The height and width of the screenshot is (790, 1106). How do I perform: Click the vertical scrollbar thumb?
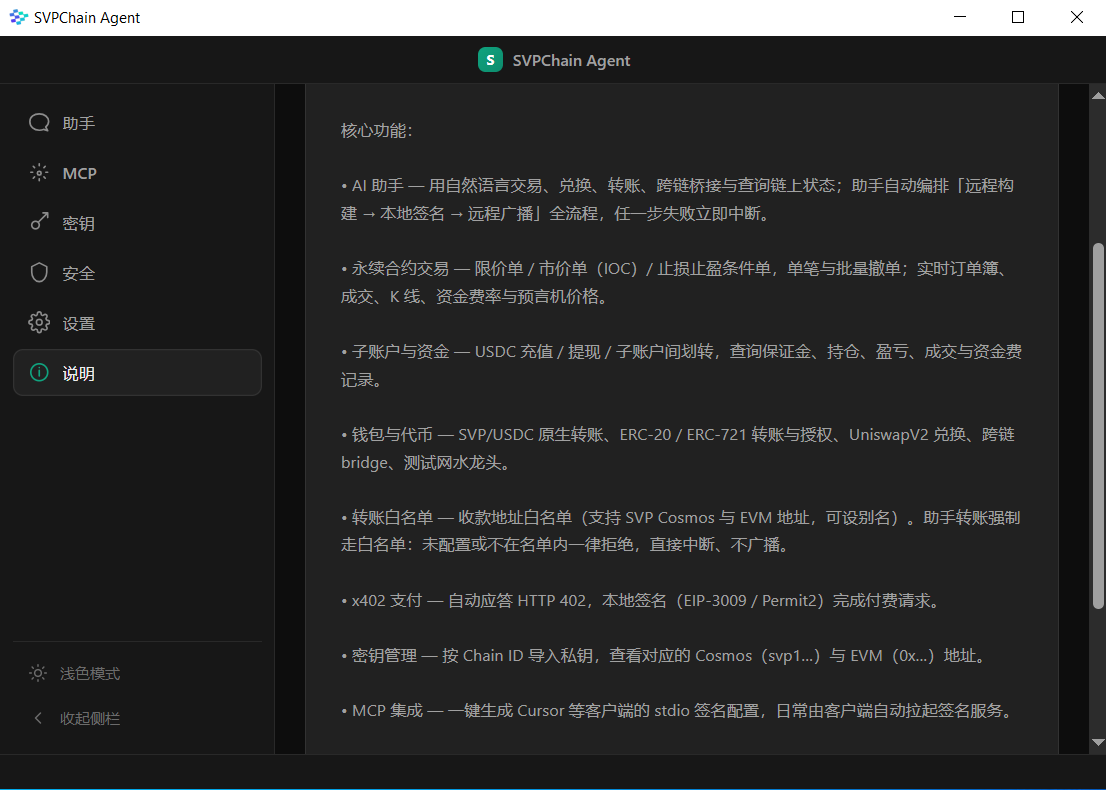point(1098,425)
